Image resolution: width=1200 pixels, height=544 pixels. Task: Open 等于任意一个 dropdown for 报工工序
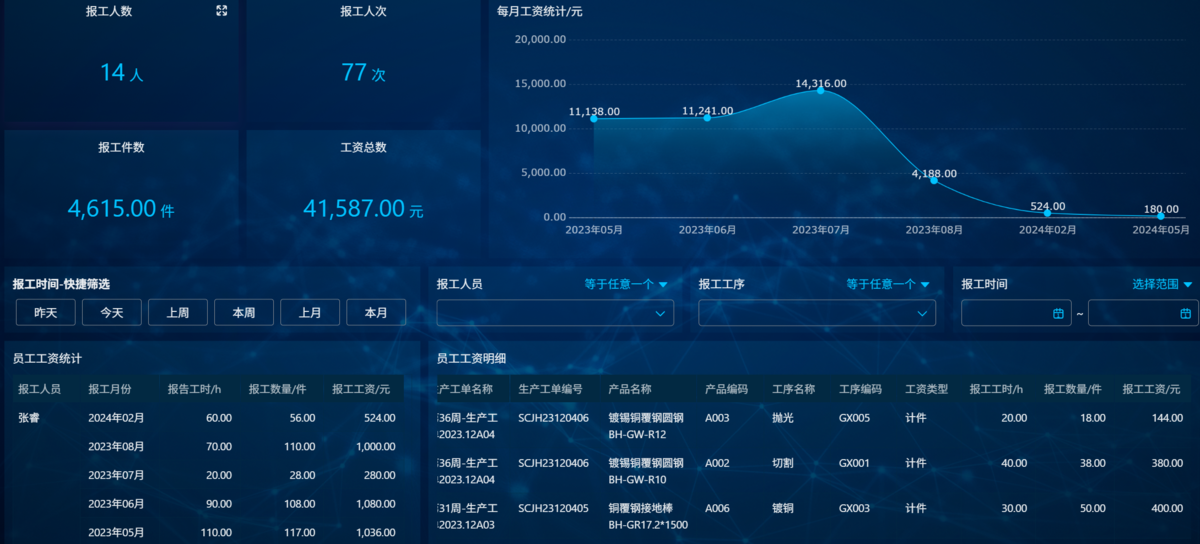click(888, 285)
